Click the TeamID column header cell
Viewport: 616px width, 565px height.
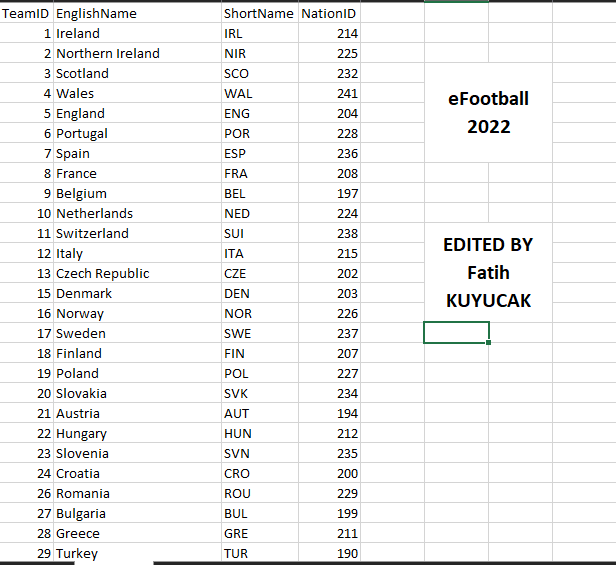[x=27, y=14]
